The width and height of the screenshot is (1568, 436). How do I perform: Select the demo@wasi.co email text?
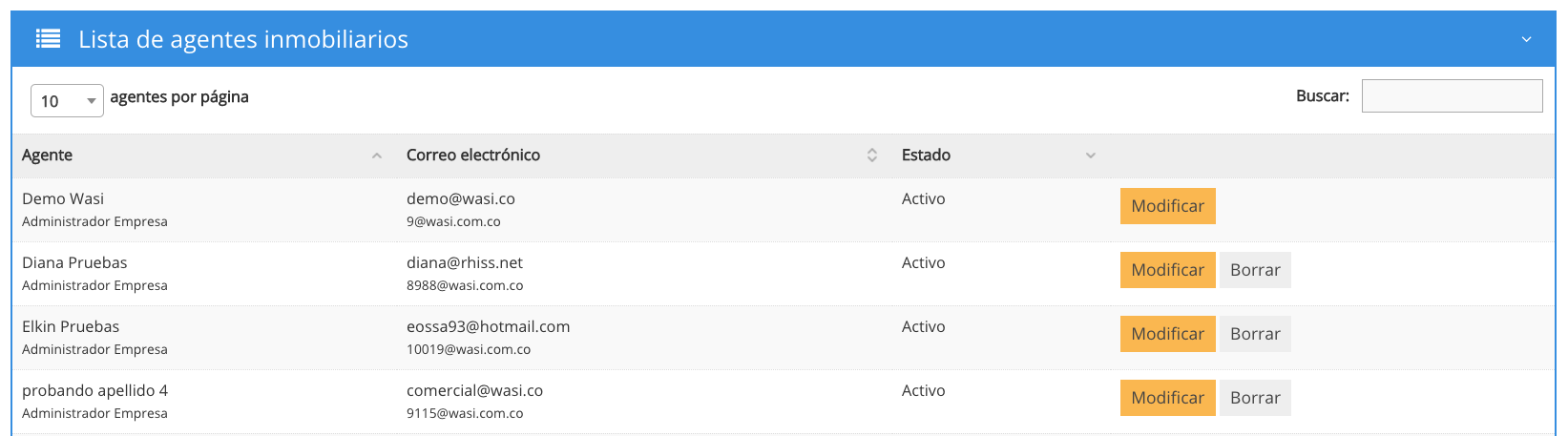[461, 198]
